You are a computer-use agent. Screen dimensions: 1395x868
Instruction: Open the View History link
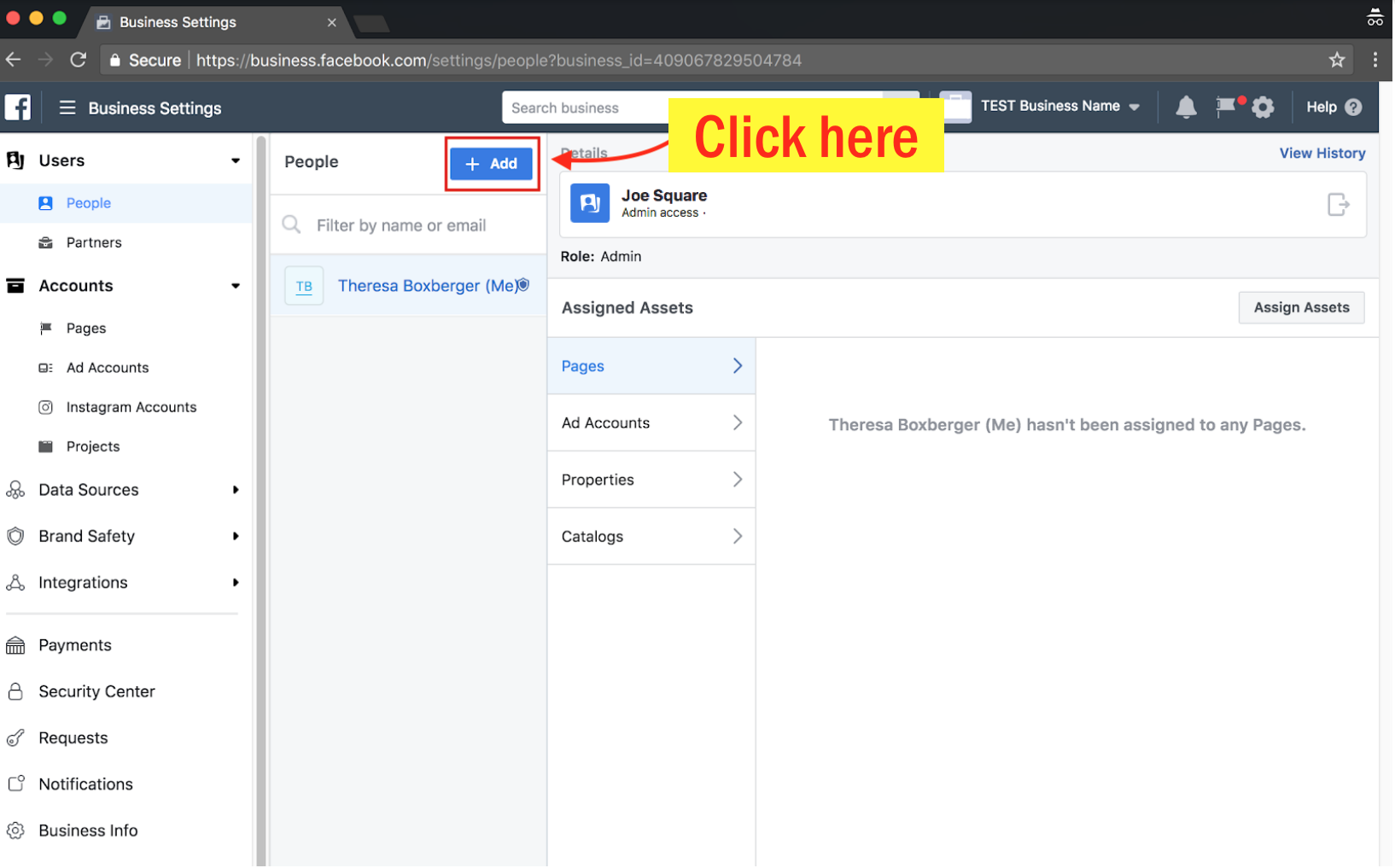click(1324, 154)
